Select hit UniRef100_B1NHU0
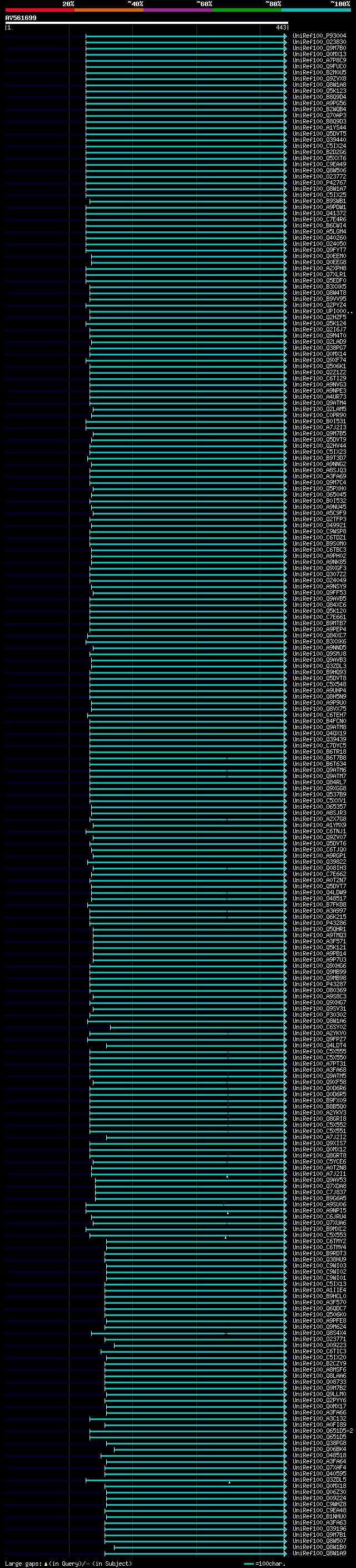This screenshot has width=356, height=1568. (x=319, y=1516)
